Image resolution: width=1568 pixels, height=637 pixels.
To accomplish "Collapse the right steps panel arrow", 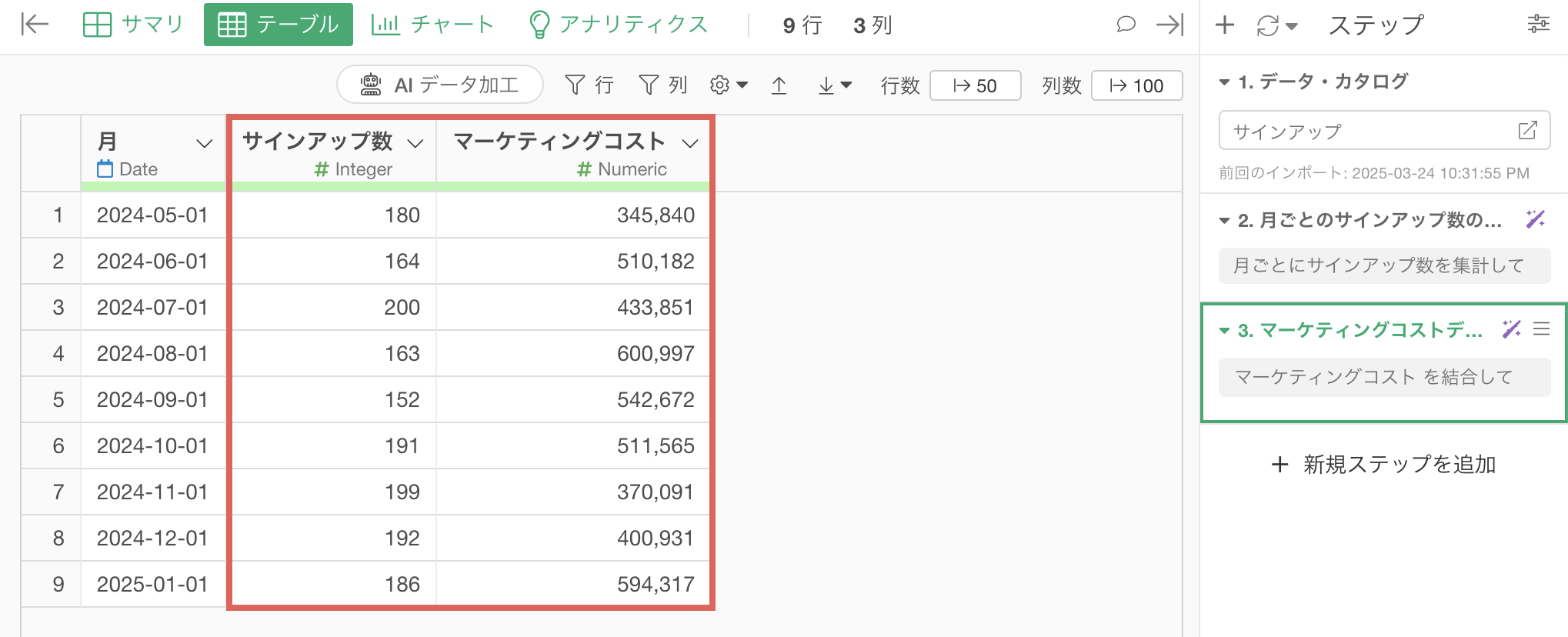I will 1169,25.
